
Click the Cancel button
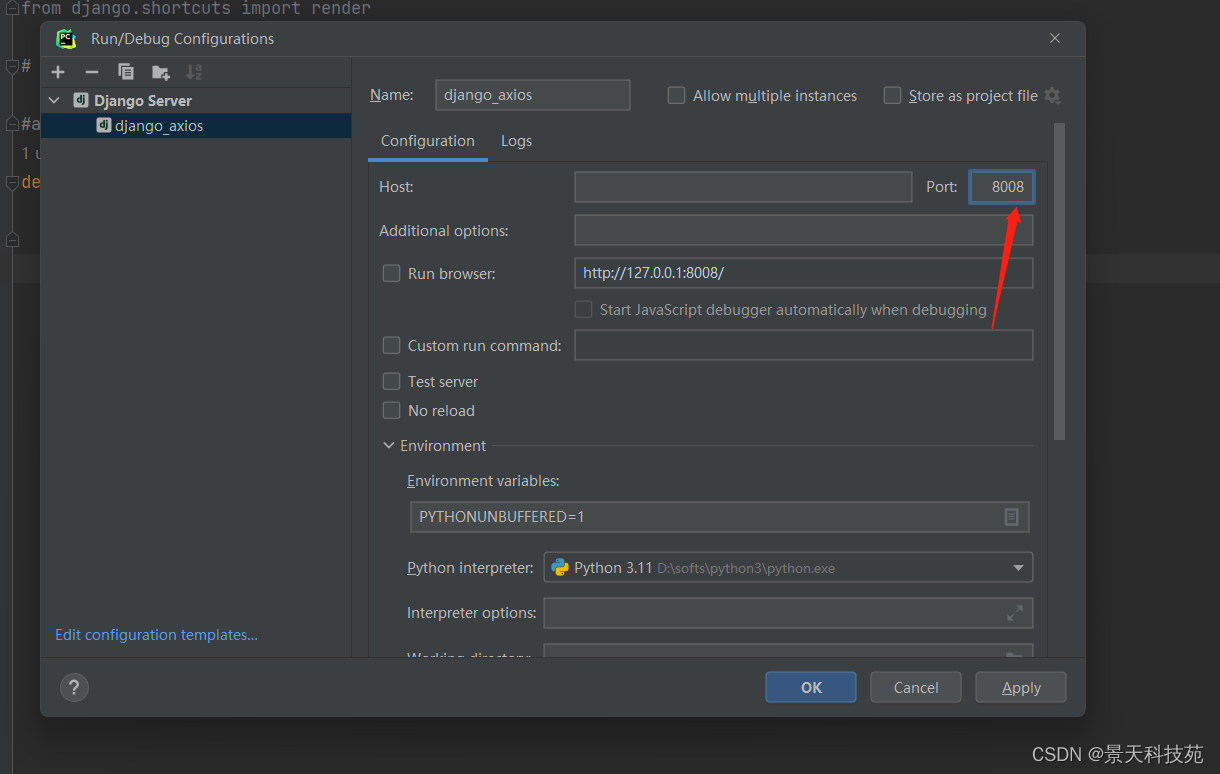point(916,687)
